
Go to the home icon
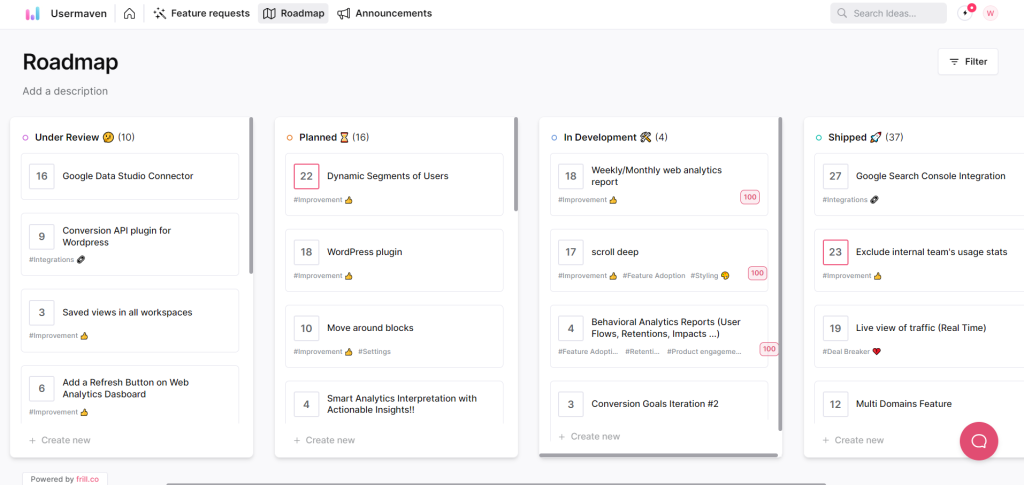point(129,13)
